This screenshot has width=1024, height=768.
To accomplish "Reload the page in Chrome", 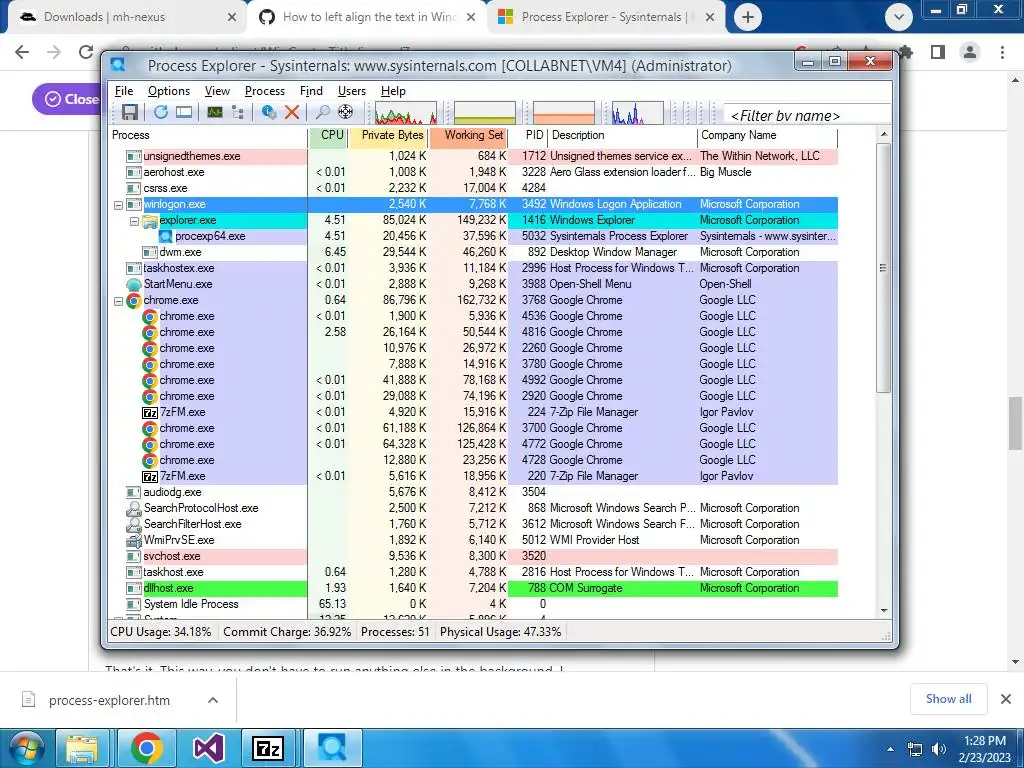I will (85, 52).
